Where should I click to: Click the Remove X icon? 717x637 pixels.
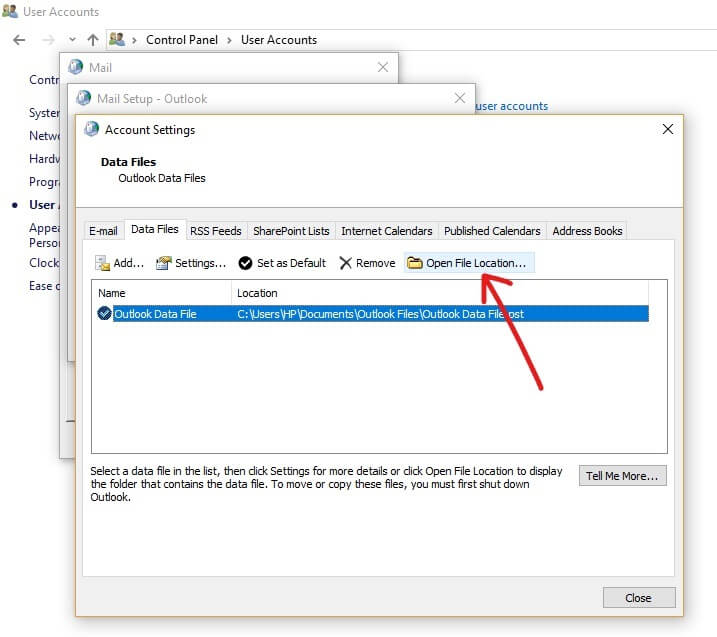tap(345, 263)
